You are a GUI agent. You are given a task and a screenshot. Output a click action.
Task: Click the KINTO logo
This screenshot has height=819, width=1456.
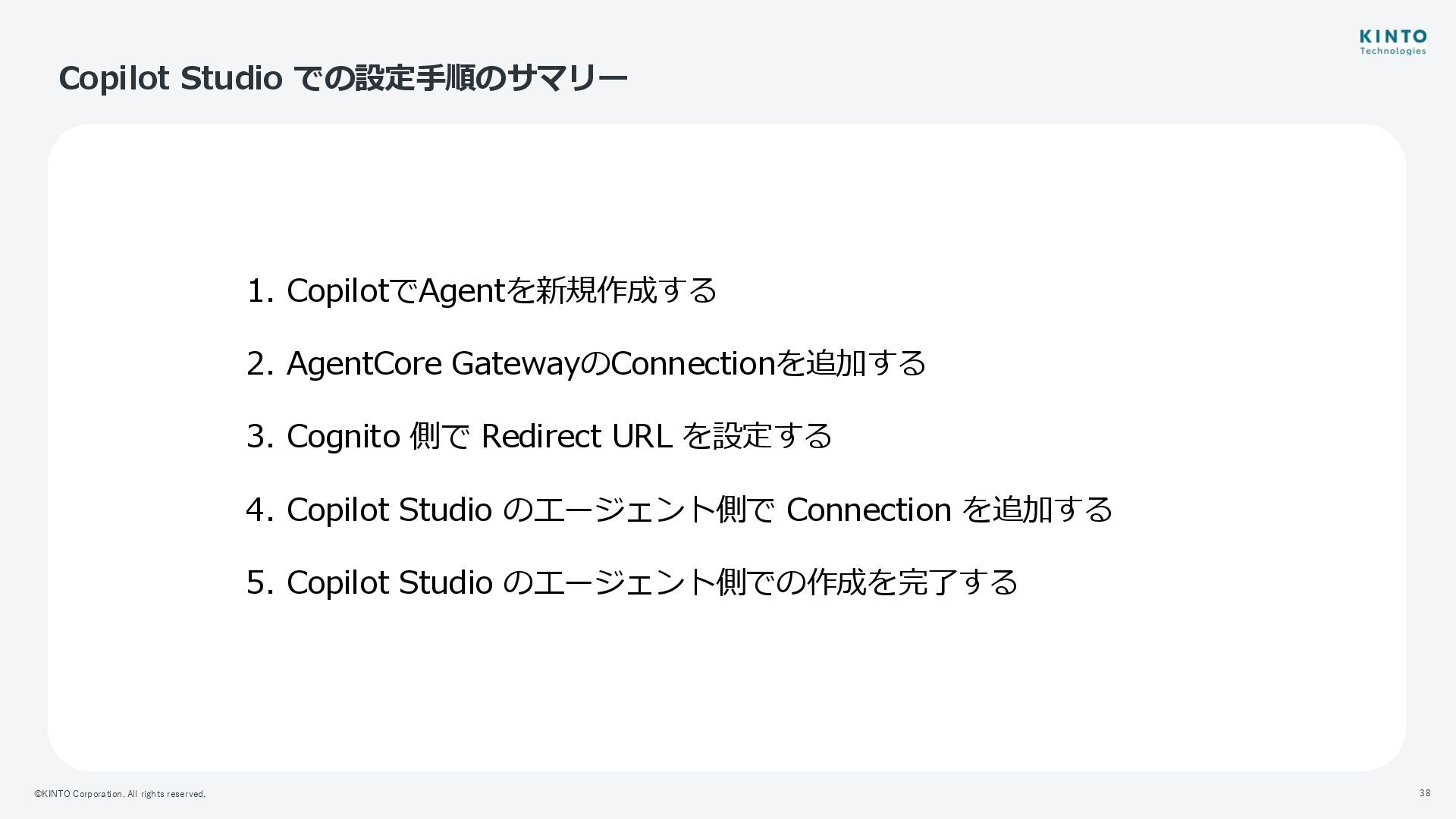pos(1393,36)
